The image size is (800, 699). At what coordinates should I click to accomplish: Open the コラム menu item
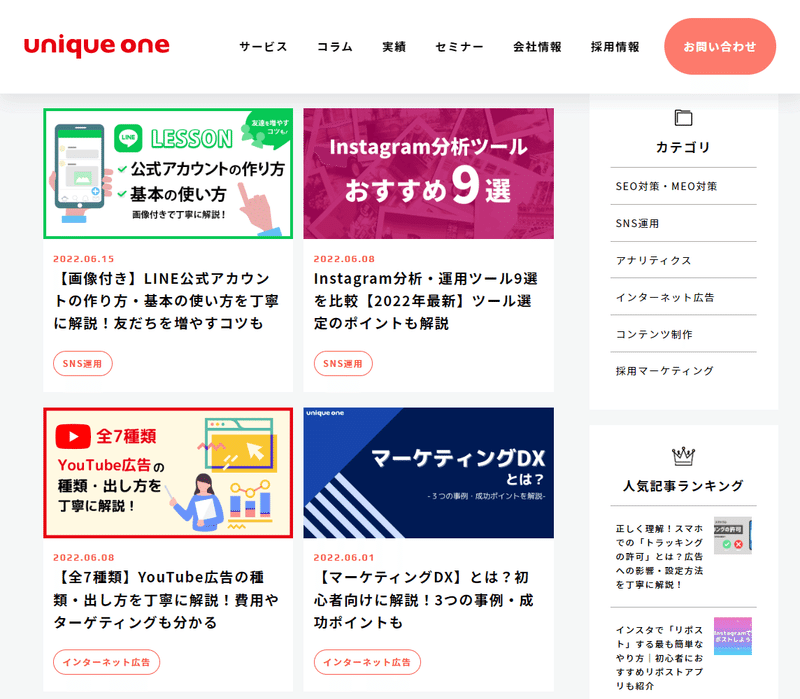pyautogui.click(x=335, y=47)
